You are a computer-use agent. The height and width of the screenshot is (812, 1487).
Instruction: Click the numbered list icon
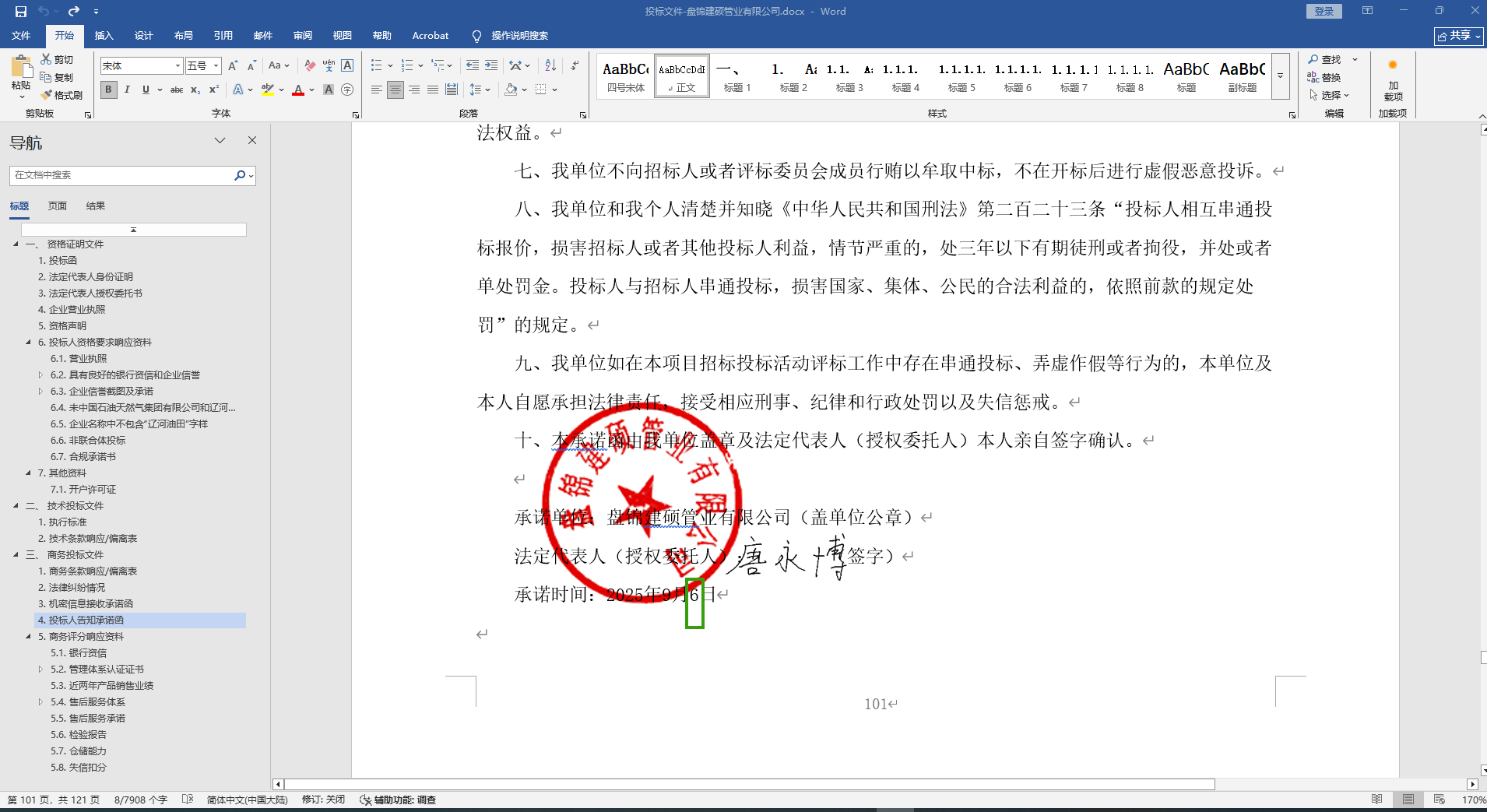pyautogui.click(x=407, y=66)
